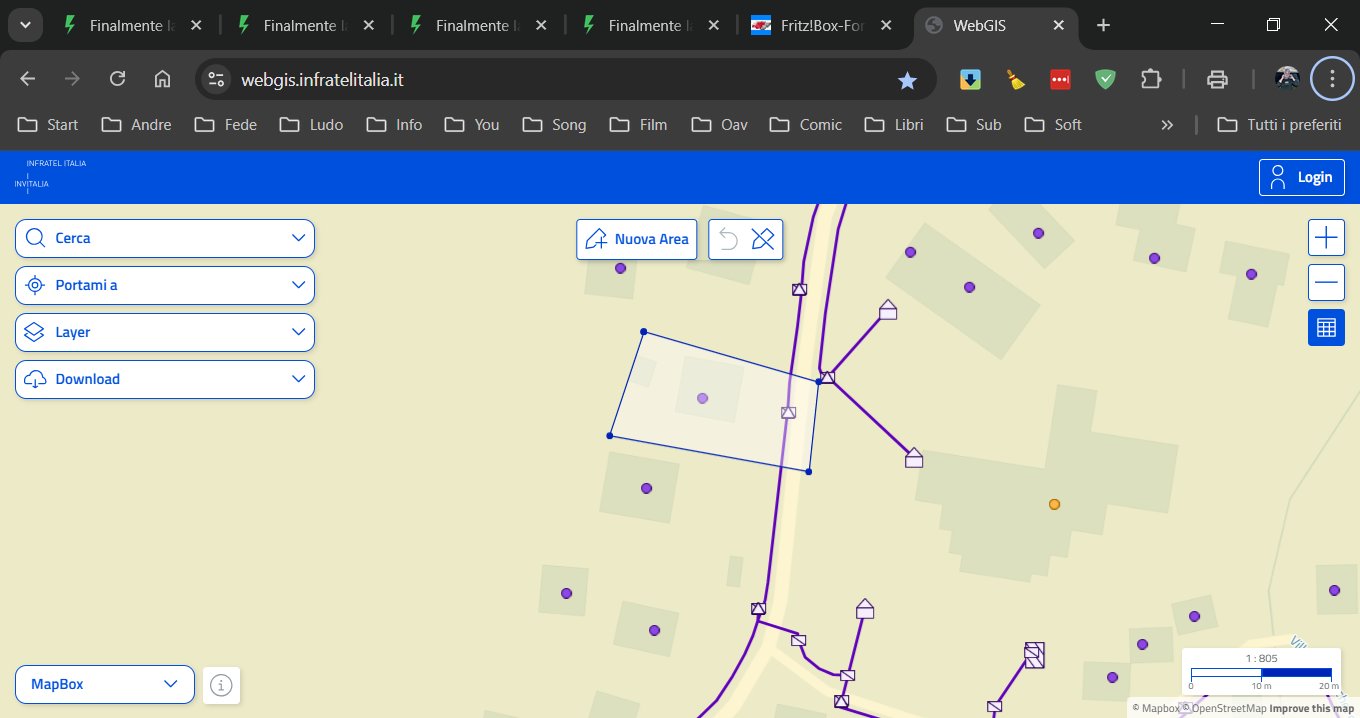The height and width of the screenshot is (718, 1360).
Task: Click the Login button
Action: (x=1301, y=177)
